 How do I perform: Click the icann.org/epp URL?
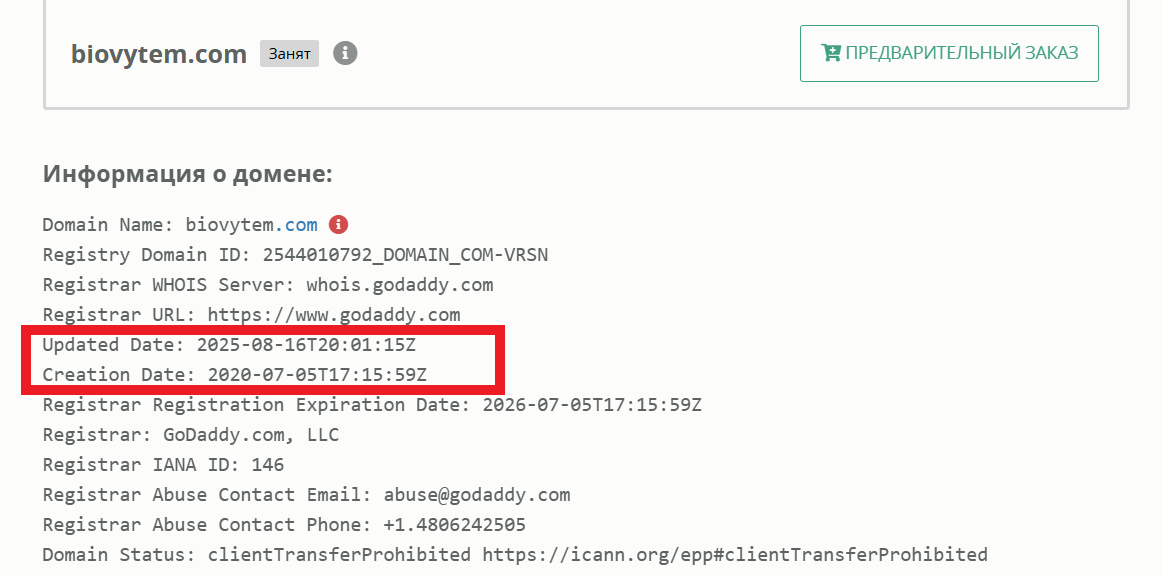coord(735,554)
